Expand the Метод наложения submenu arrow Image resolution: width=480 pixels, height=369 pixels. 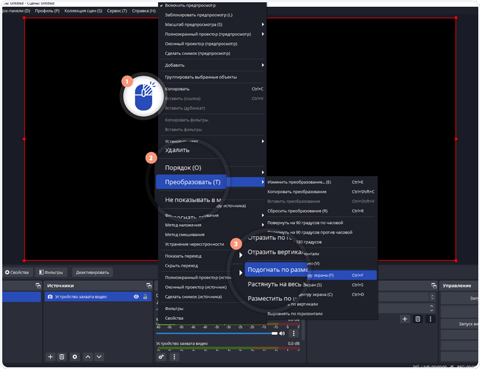(x=263, y=225)
